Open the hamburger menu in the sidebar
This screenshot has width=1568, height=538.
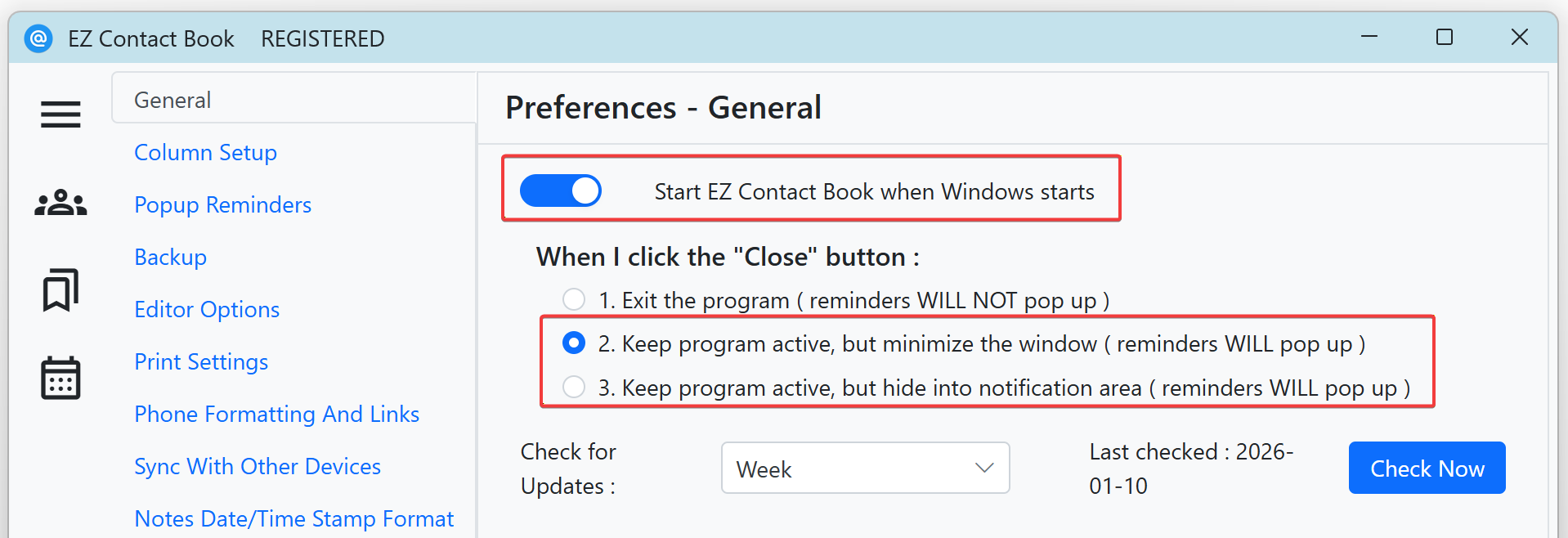click(x=60, y=114)
